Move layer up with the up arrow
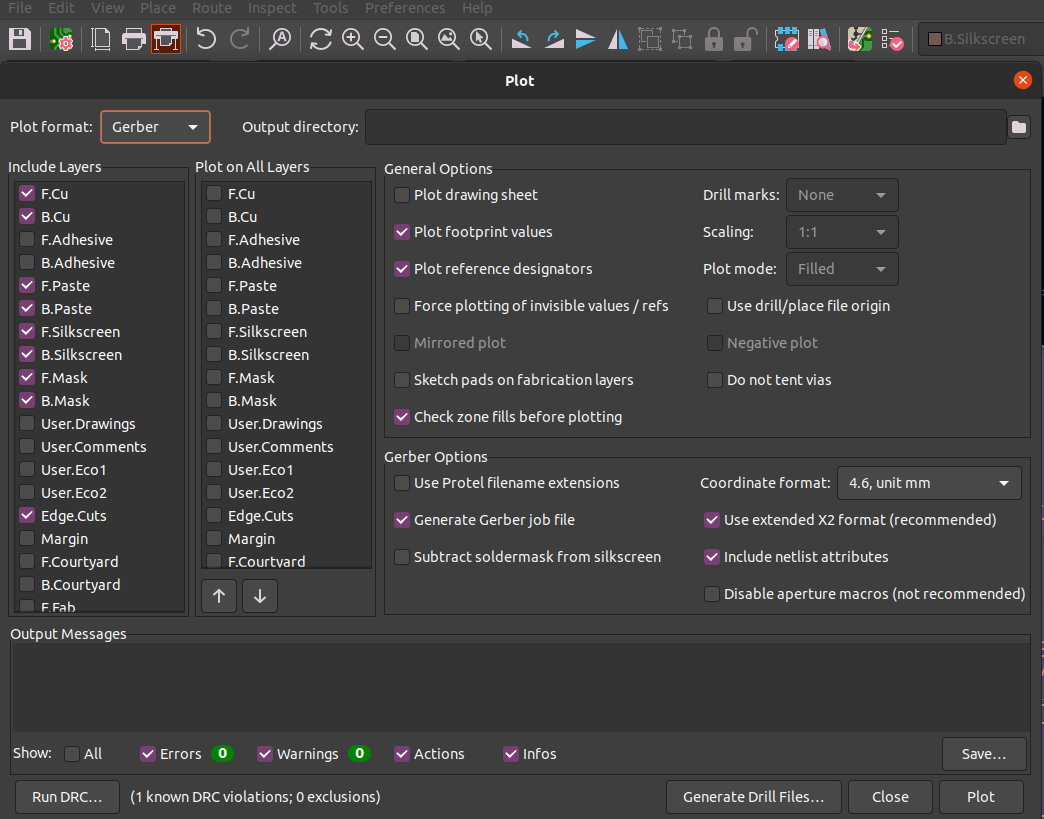 pyautogui.click(x=219, y=596)
